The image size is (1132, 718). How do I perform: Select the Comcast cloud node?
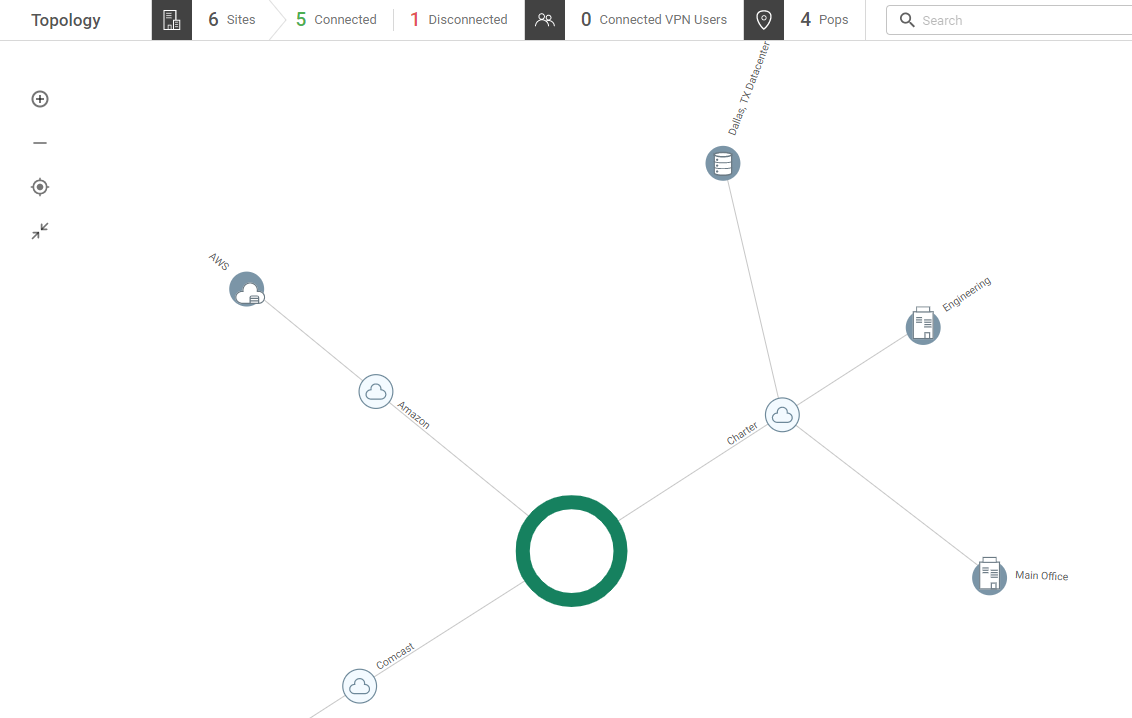[359, 686]
